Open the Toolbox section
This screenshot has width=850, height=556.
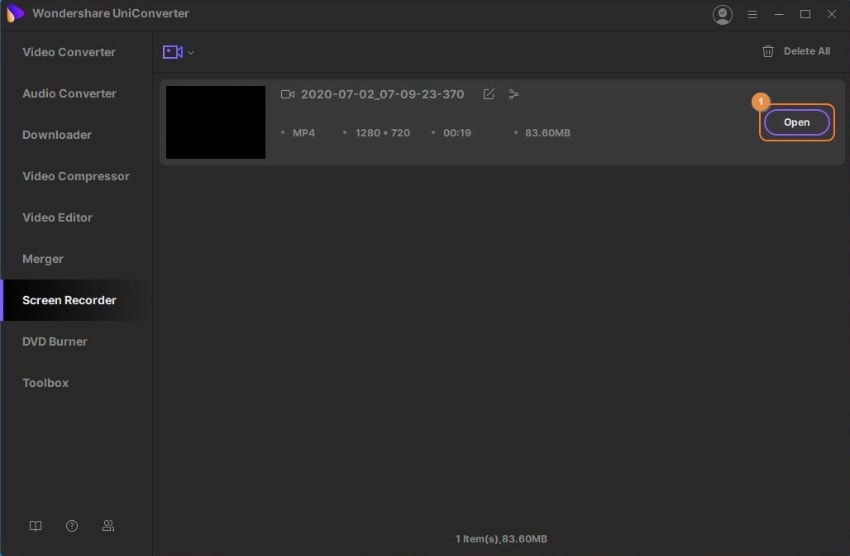(46, 383)
